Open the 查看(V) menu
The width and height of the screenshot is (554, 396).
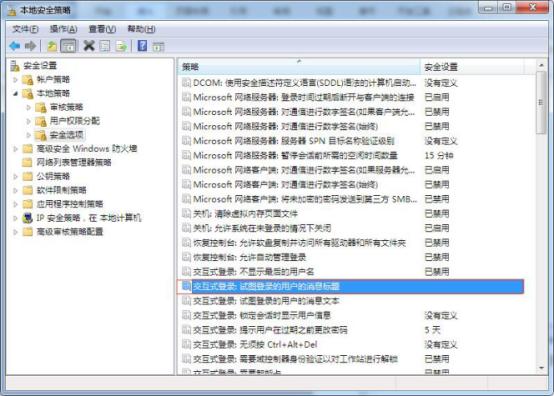coord(102,29)
